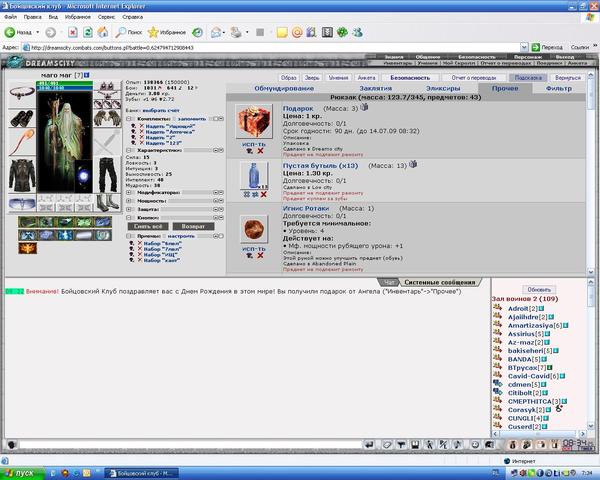Delete Пустая бутыль with red X

click(x=264, y=194)
